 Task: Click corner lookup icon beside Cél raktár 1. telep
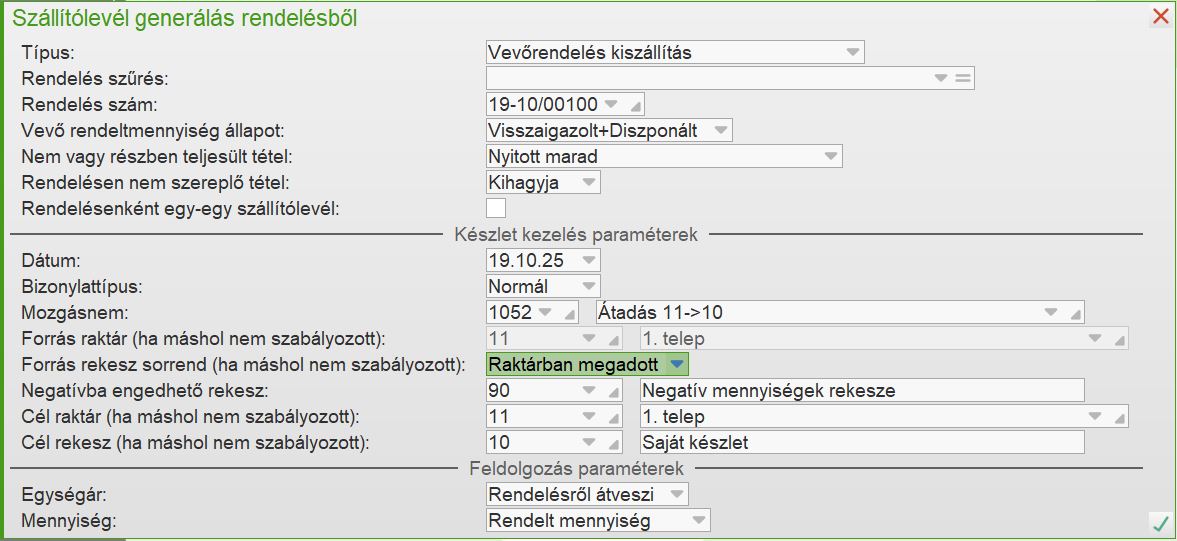point(1119,417)
